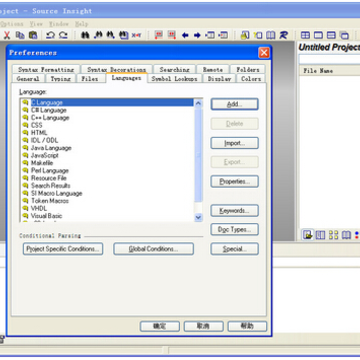Click the Import... button
Screen dimensions: 360x360
[234, 143]
